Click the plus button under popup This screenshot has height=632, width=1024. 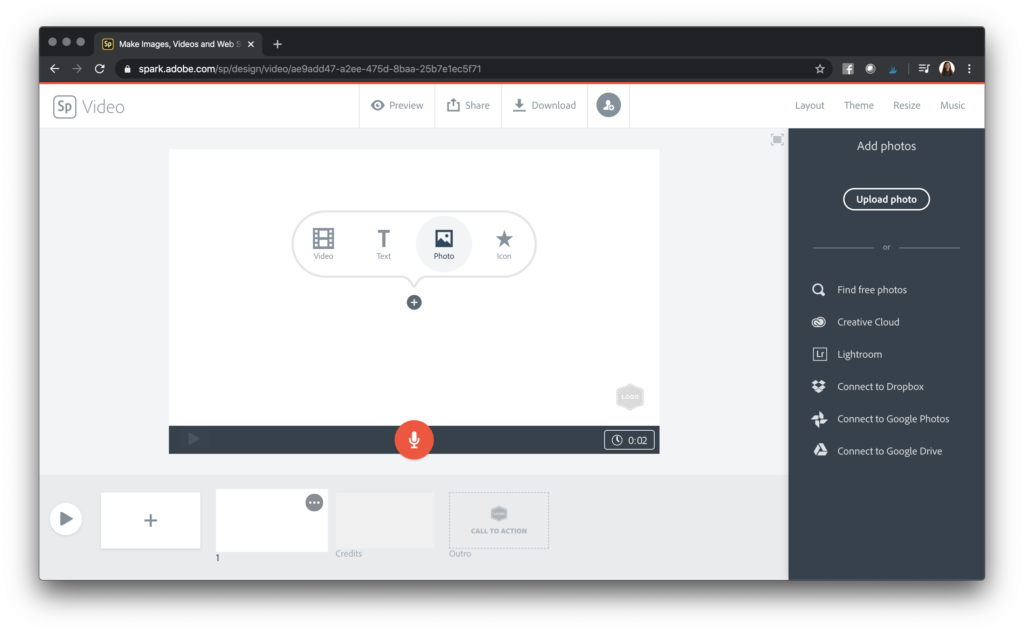point(414,302)
